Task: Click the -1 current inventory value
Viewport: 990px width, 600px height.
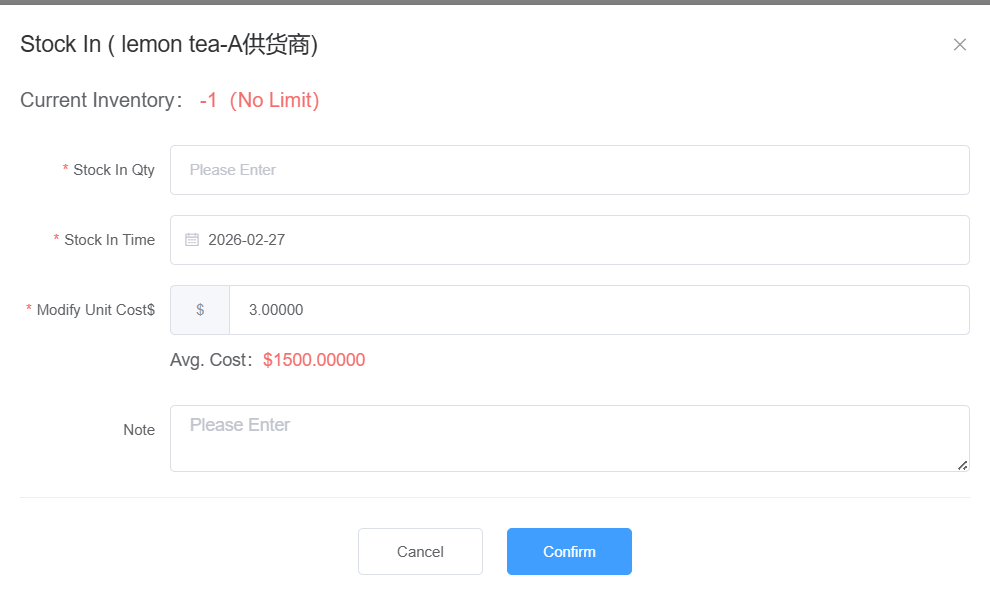Action: [x=208, y=100]
